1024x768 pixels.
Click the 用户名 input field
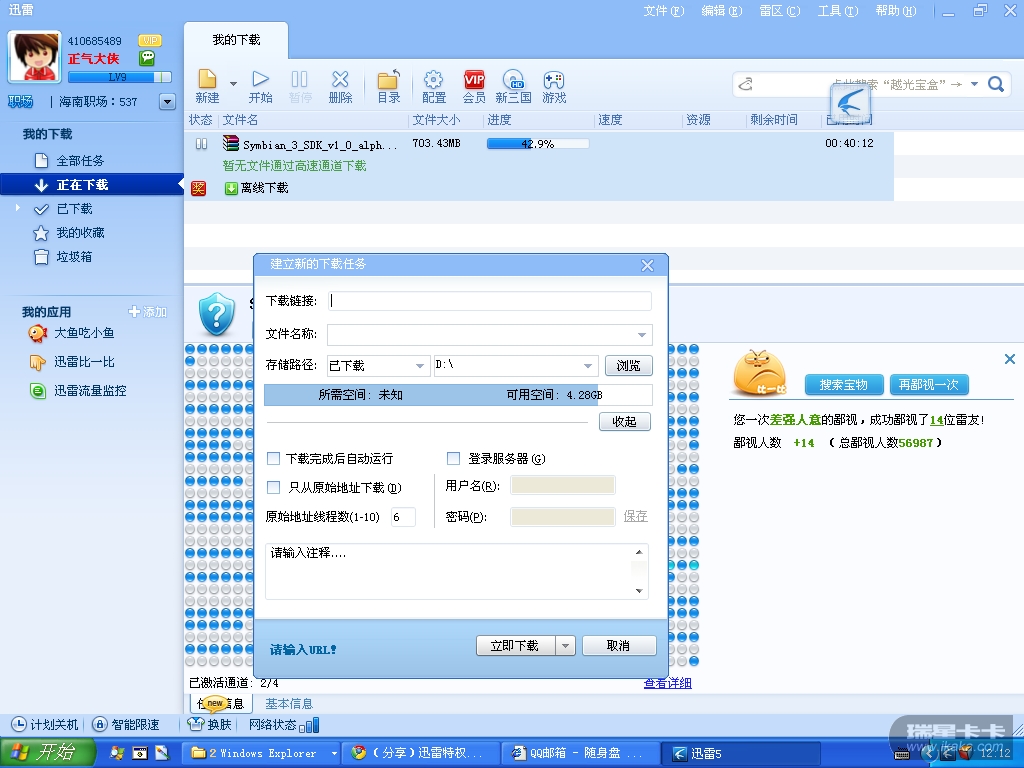pos(562,485)
